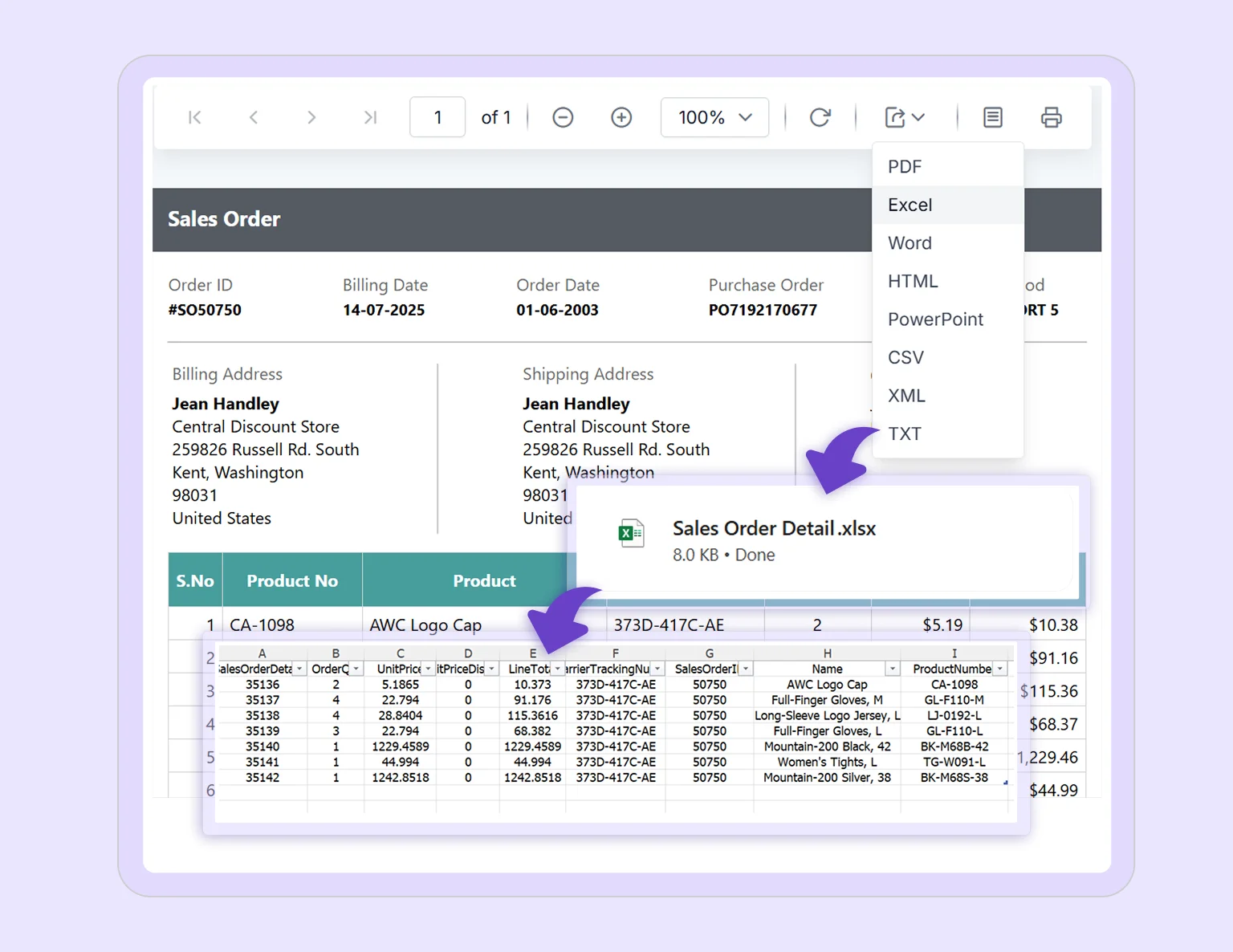Image resolution: width=1233 pixels, height=952 pixels.
Task: Click the Excel file icon beside Sales Order Detail
Action: tap(632, 531)
